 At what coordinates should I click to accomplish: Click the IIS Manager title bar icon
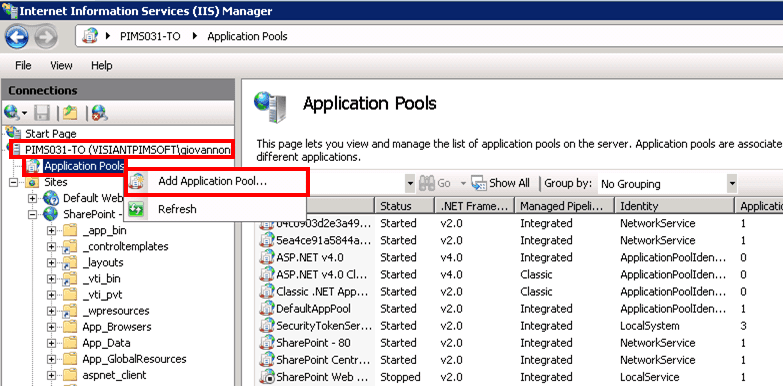pyautogui.click(x=9, y=9)
